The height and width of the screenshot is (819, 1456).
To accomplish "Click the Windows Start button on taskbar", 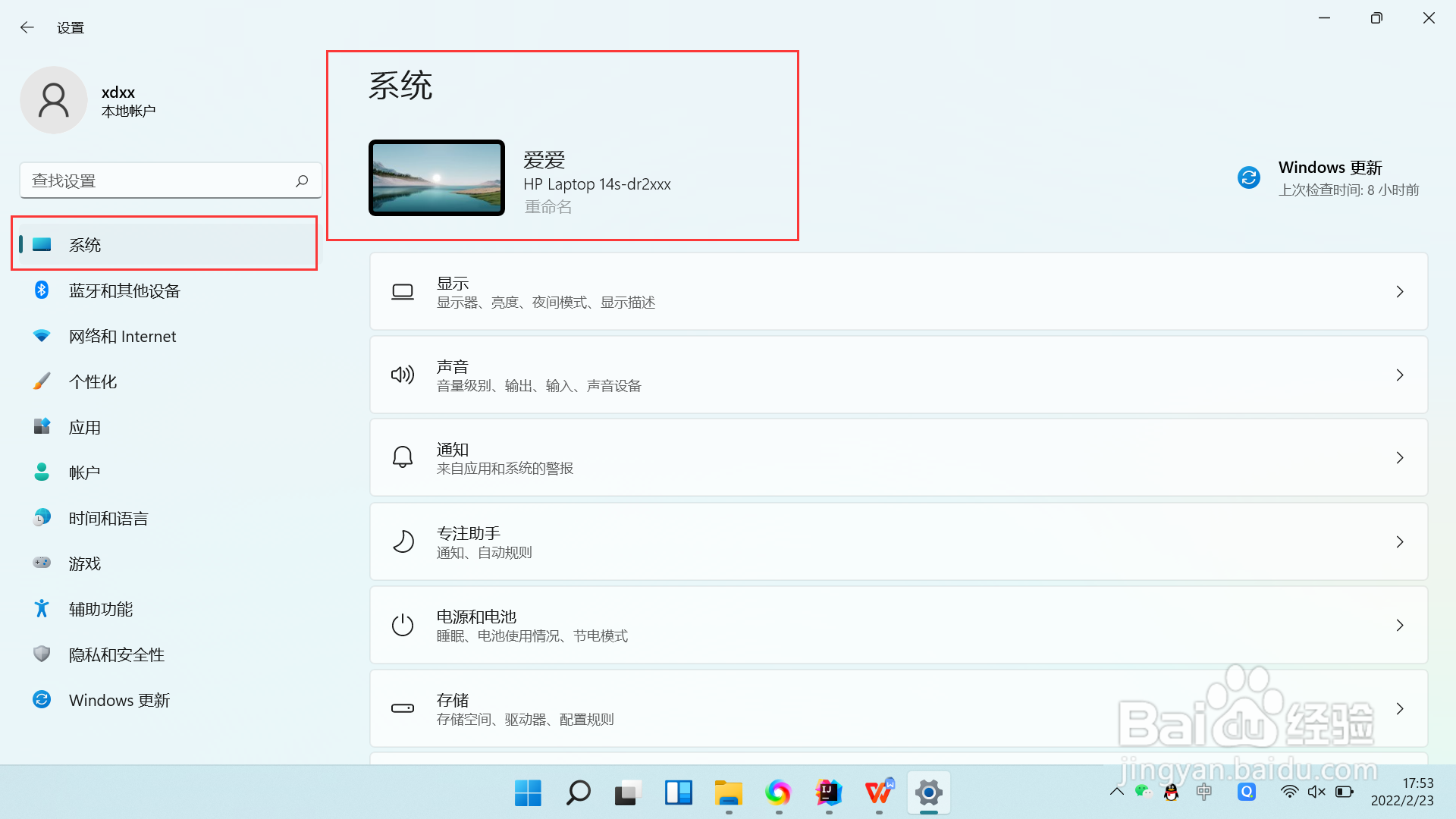I will (528, 793).
